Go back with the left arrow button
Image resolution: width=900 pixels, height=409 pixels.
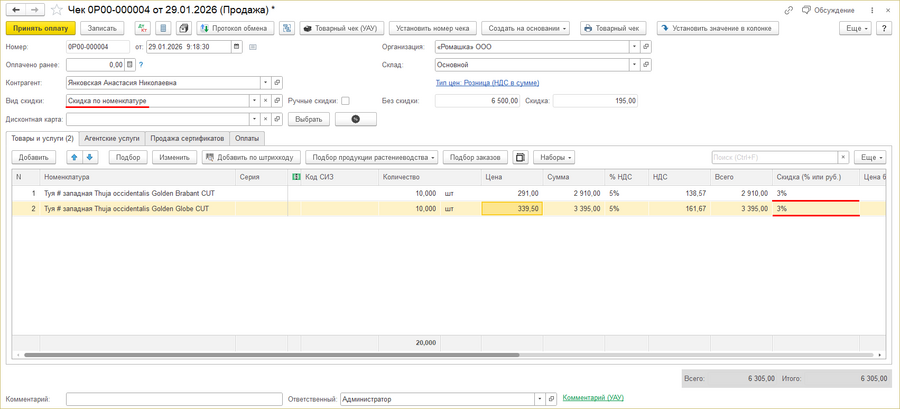[16, 10]
